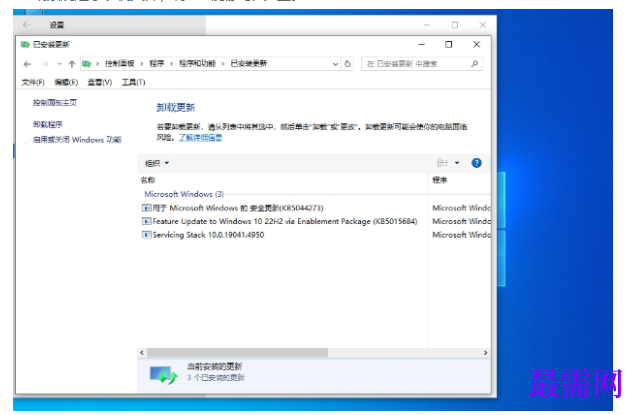The width and height of the screenshot is (641, 415).
Task: Expand the chevron after 程序和功能 breadcrumb
Action: (223, 63)
